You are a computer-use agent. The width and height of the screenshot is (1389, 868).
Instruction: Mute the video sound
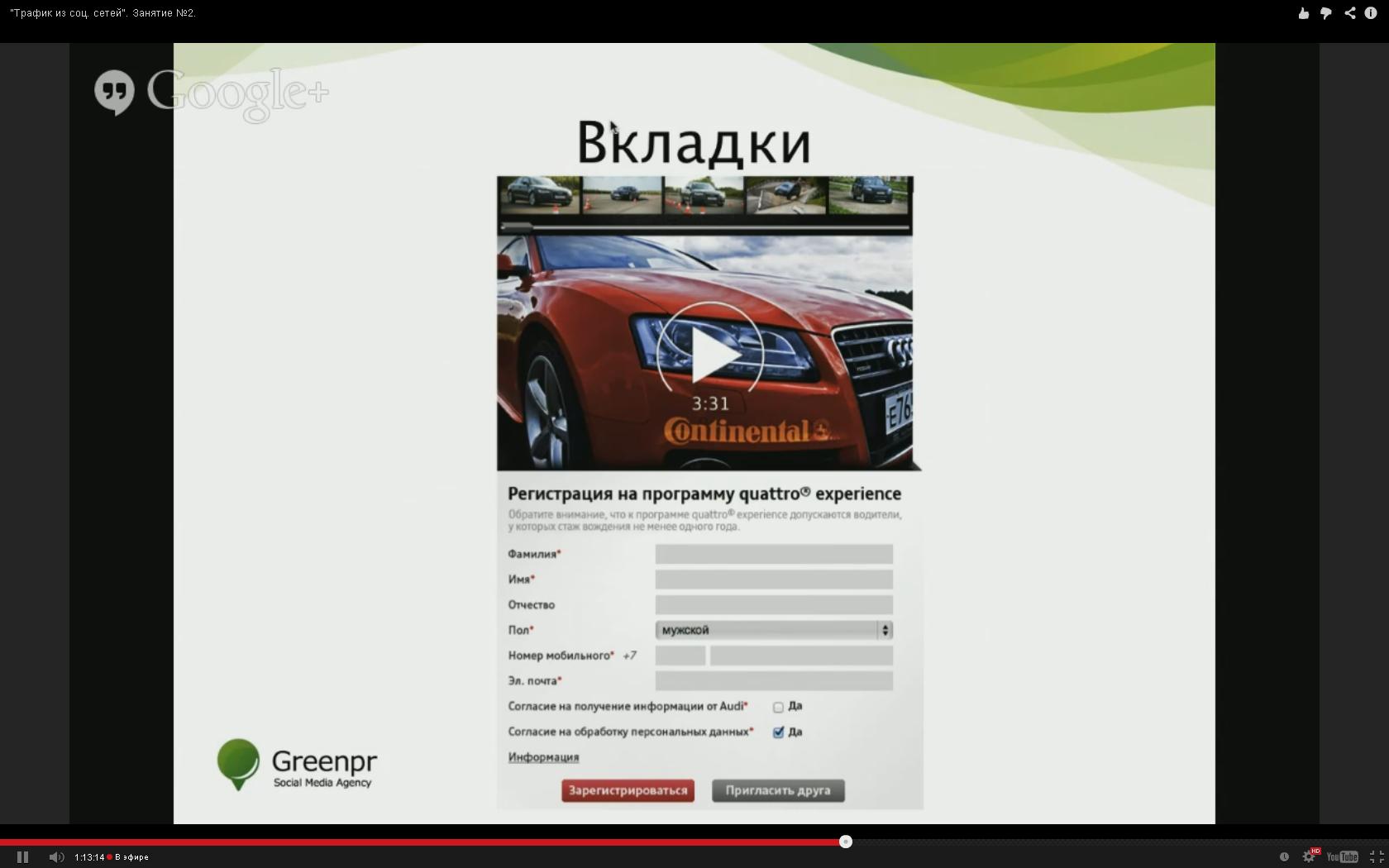pyautogui.click(x=55, y=857)
